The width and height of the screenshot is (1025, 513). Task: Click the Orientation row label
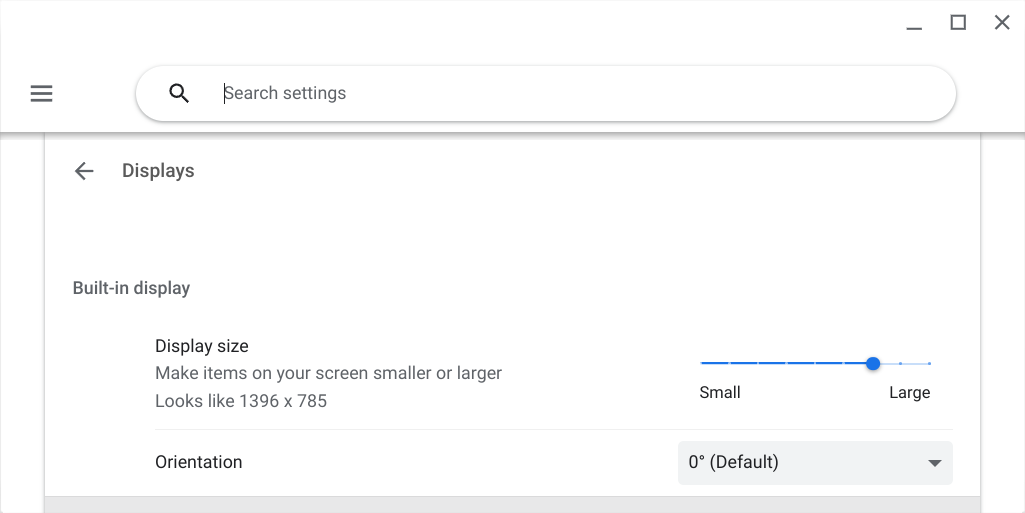(x=199, y=462)
